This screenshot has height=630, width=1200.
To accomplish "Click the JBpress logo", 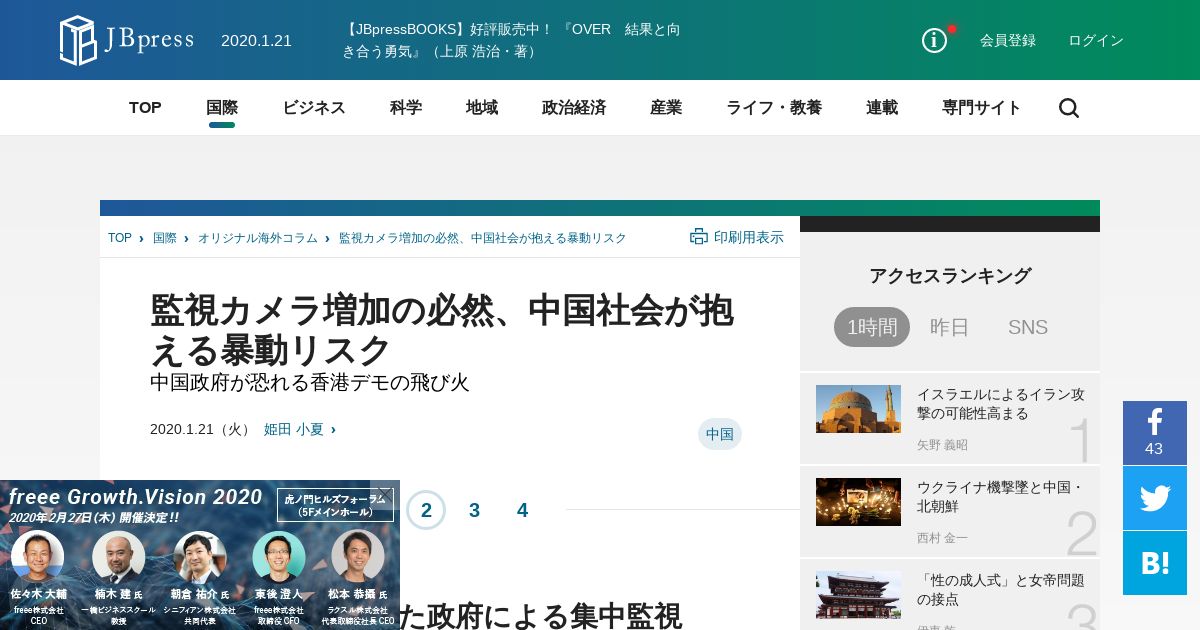I will 126,40.
